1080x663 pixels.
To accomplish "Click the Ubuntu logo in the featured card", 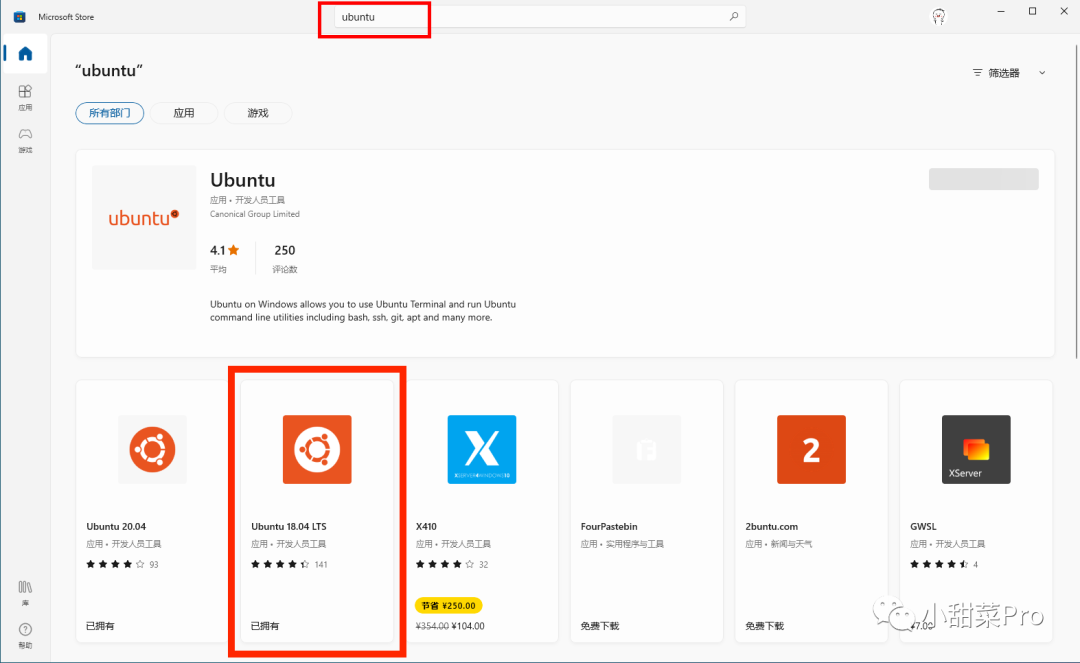I will pos(144,218).
